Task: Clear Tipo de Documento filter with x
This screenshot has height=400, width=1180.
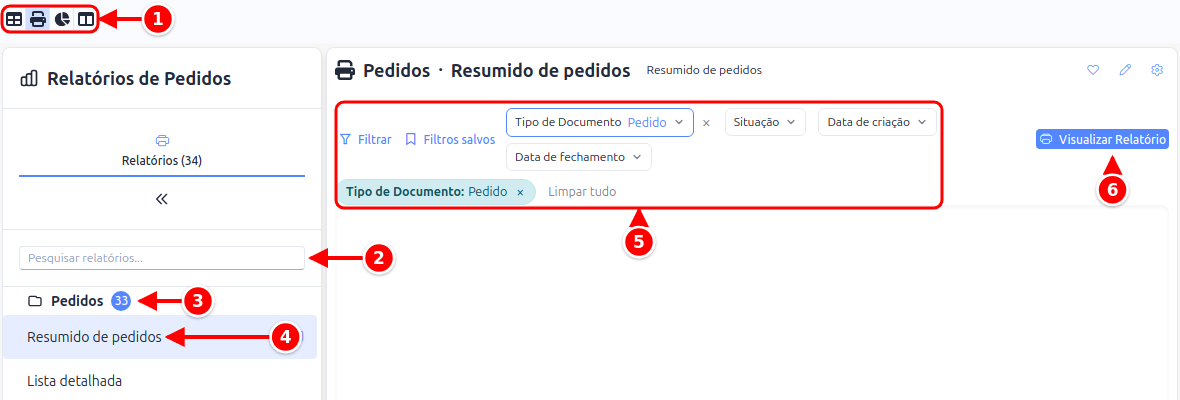Action: (706, 123)
